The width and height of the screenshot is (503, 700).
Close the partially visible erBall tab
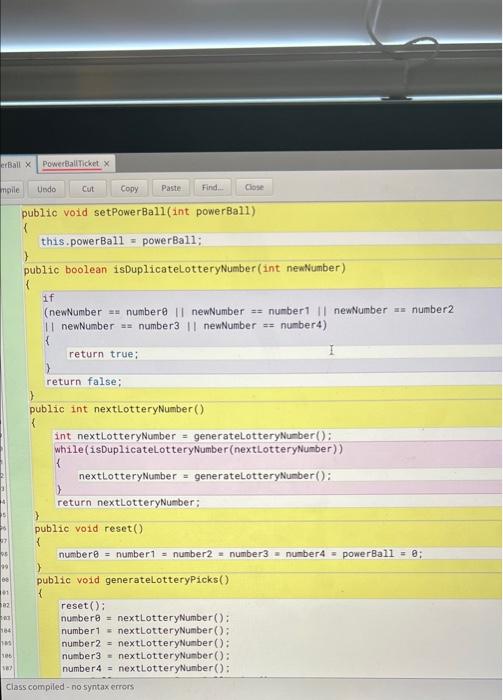pyautogui.click(x=28, y=165)
